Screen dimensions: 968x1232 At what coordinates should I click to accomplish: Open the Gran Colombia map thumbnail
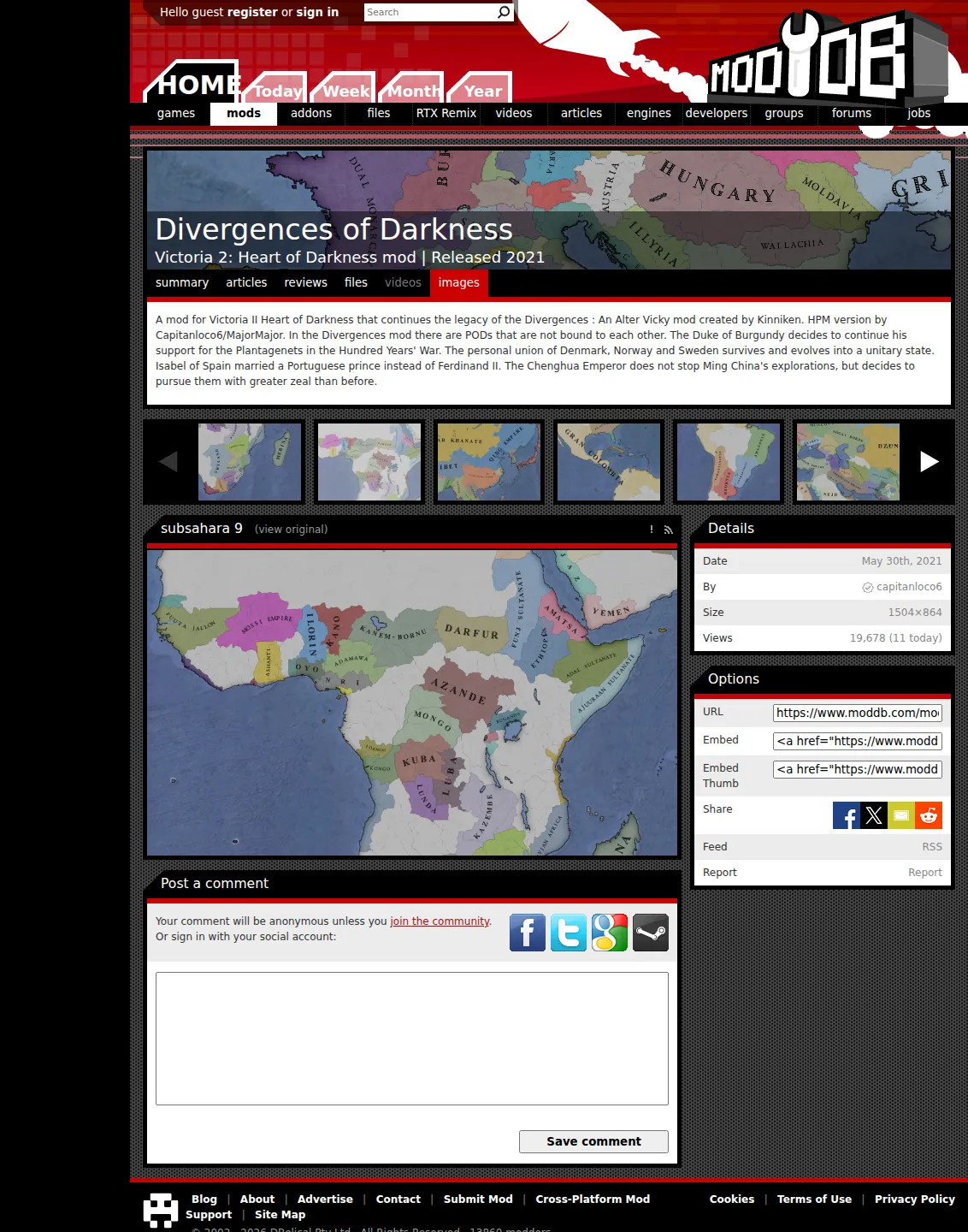[609, 461]
